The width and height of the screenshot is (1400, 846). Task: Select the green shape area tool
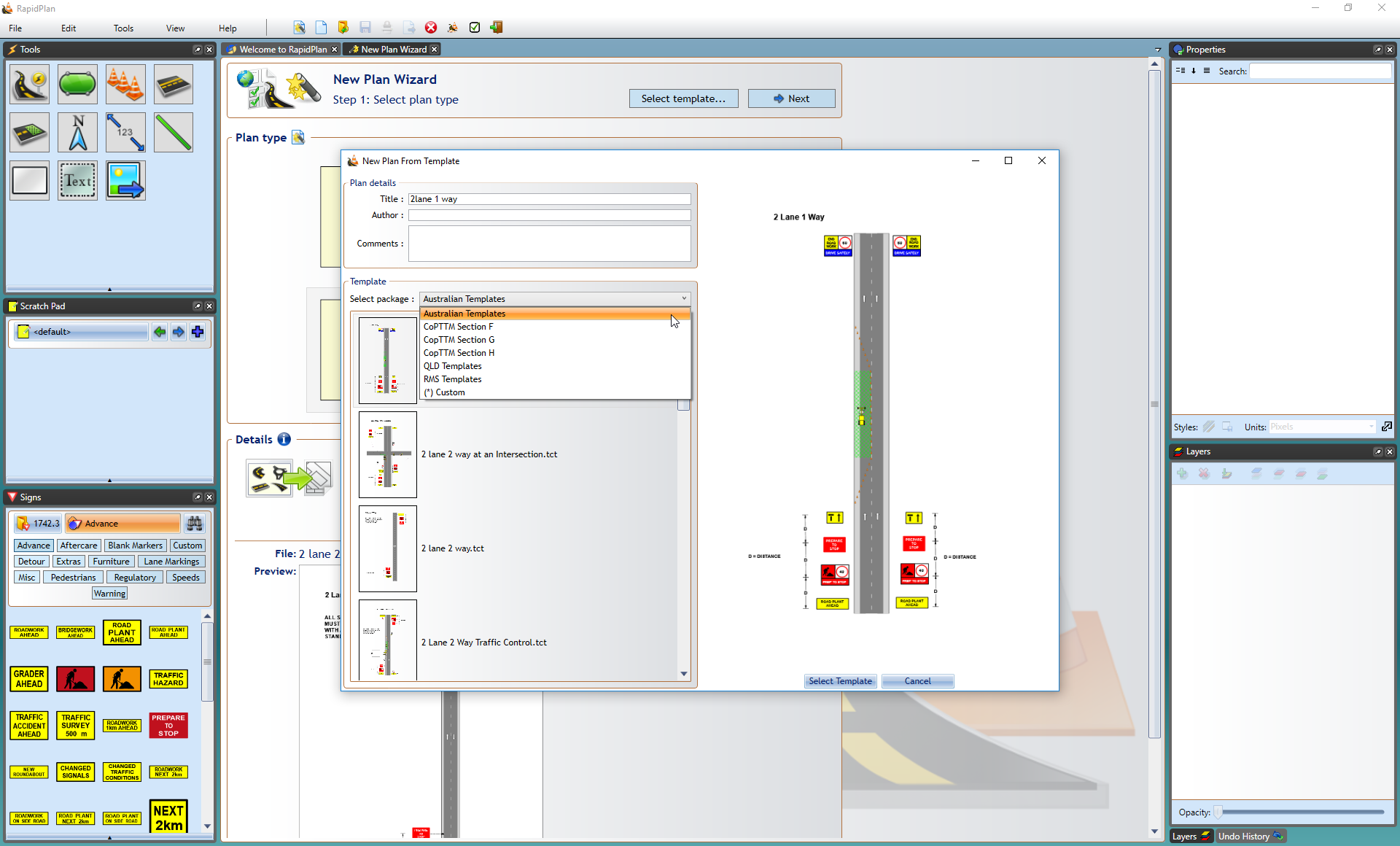(77, 84)
